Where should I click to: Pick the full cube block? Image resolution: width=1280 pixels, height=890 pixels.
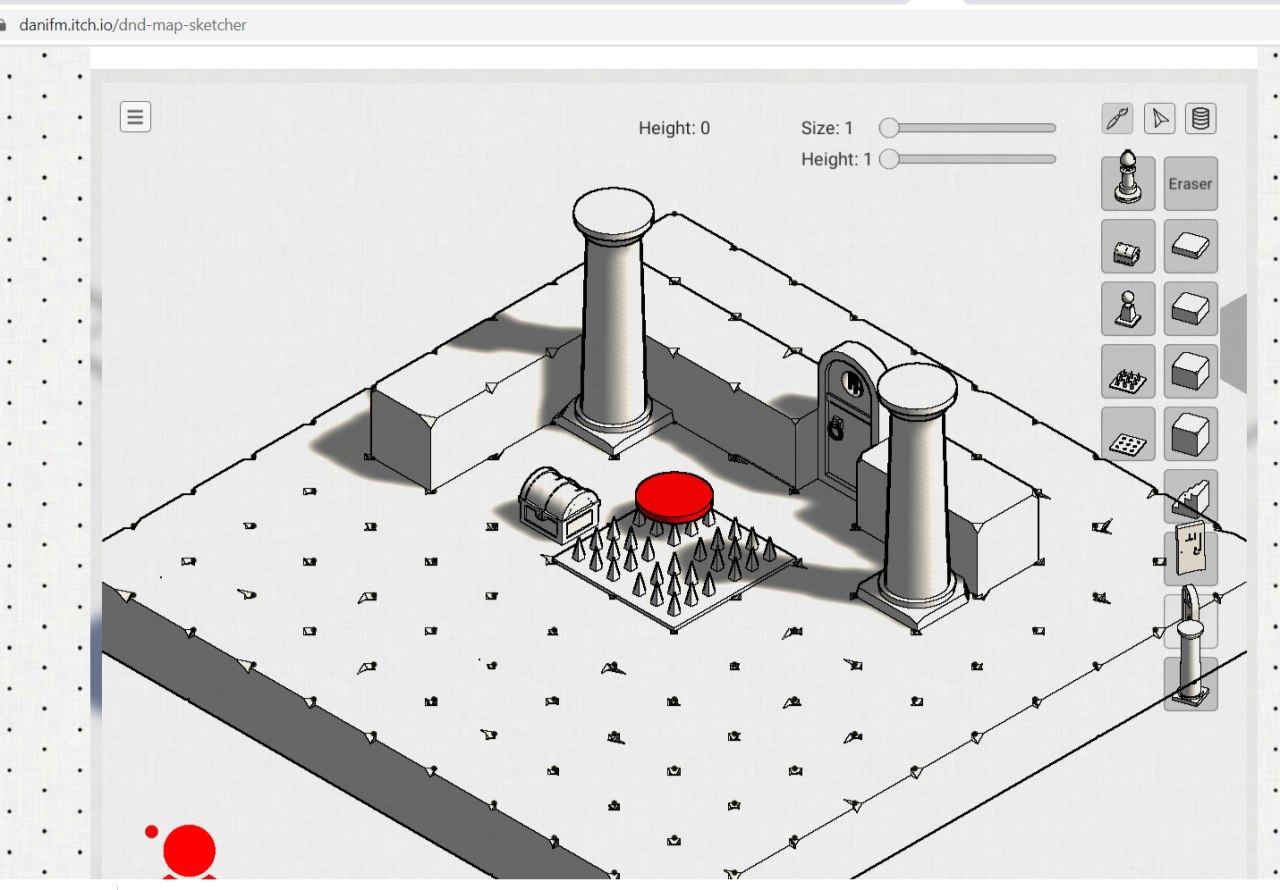1190,433
